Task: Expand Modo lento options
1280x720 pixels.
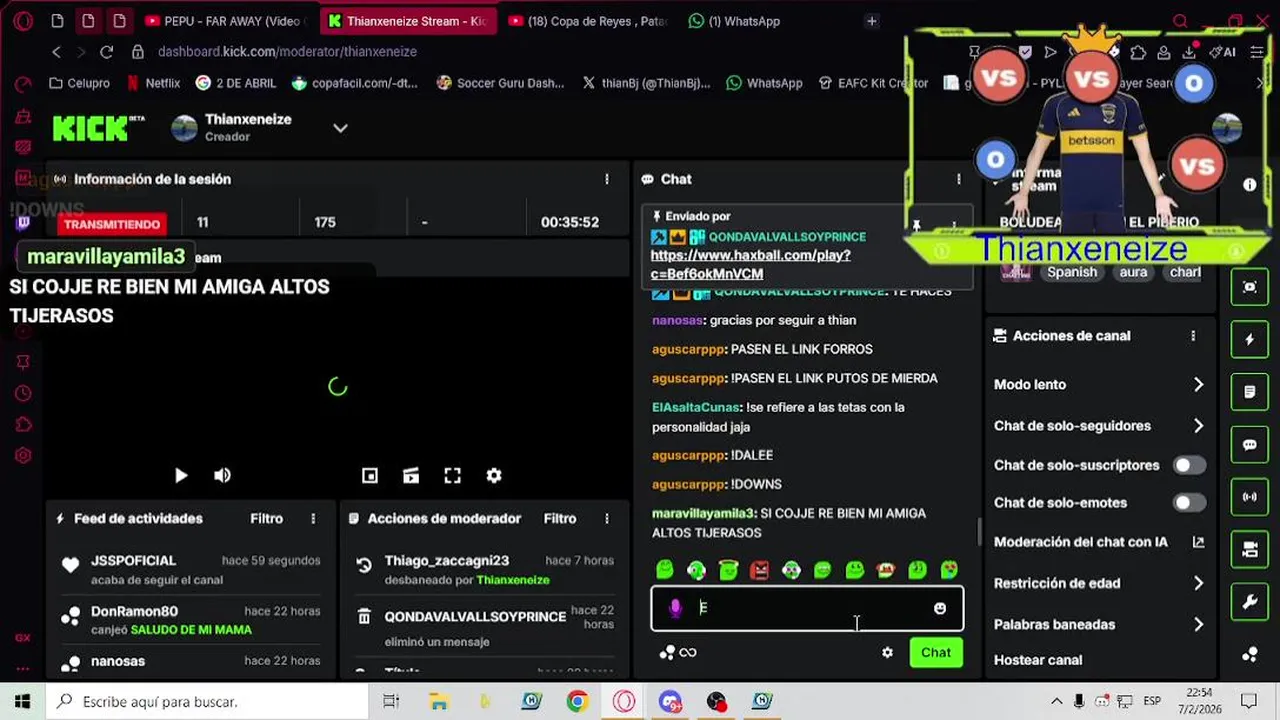Action: point(1199,385)
